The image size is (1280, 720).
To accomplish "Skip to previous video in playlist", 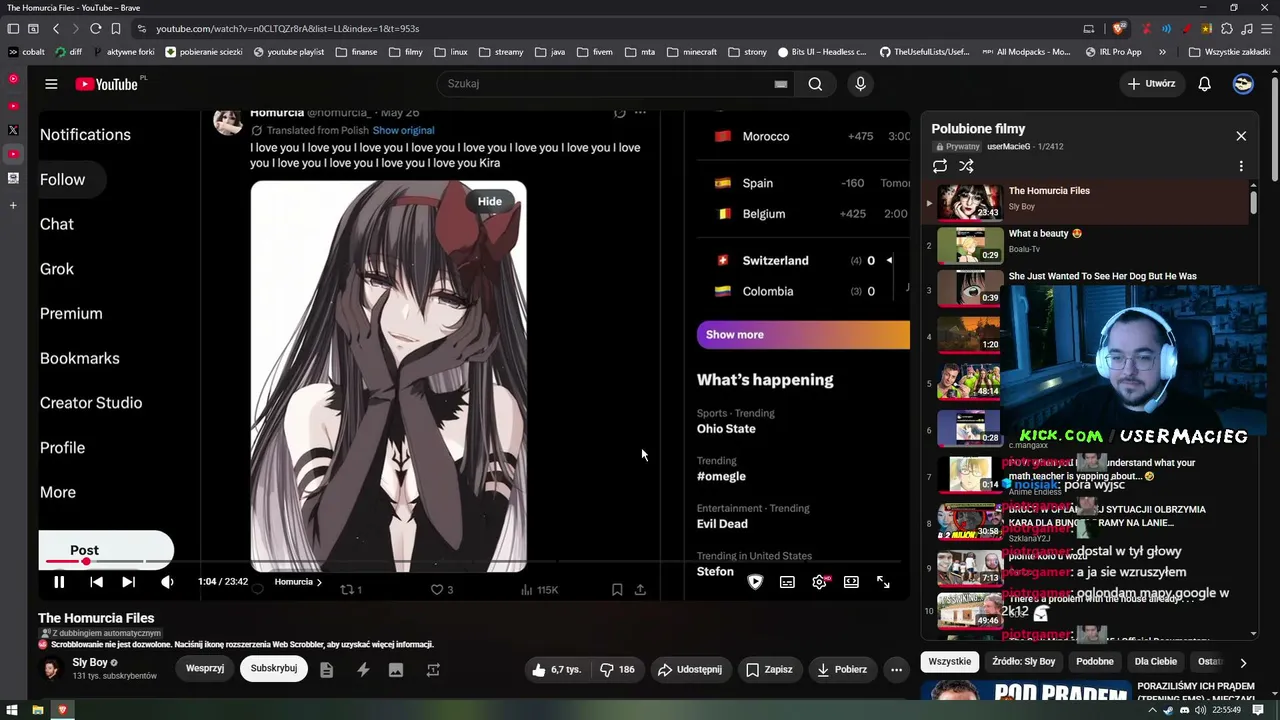I will [x=96, y=582].
